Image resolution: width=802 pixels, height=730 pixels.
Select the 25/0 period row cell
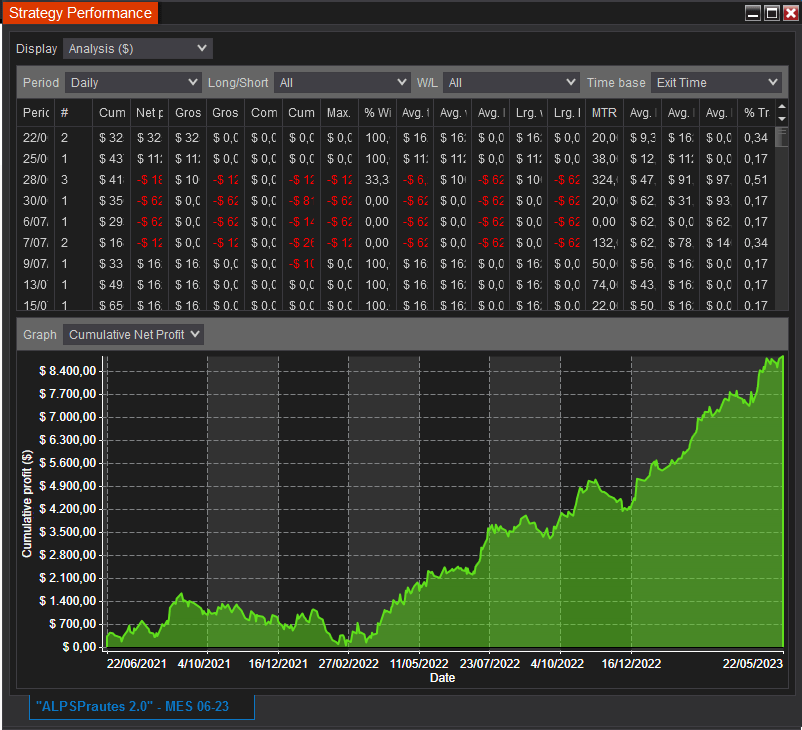(35, 159)
